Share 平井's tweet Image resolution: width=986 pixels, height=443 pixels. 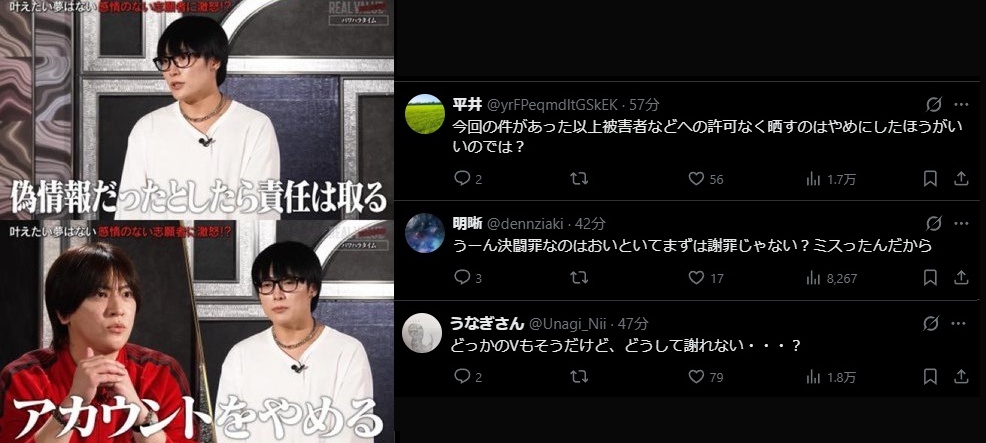961,179
